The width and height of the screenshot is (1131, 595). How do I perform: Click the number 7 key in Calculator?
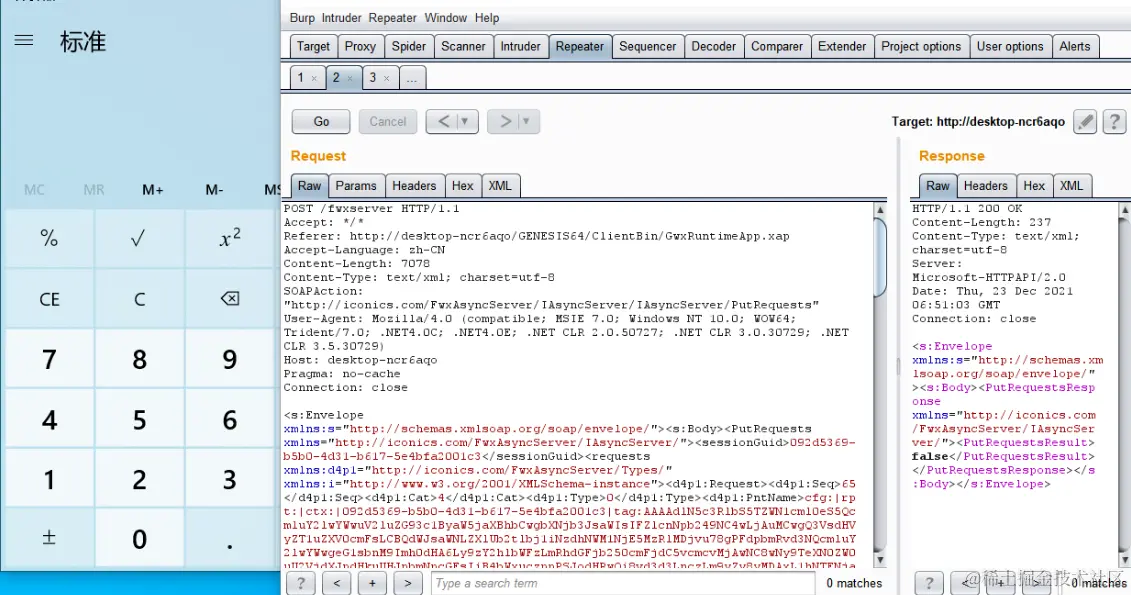pos(49,358)
